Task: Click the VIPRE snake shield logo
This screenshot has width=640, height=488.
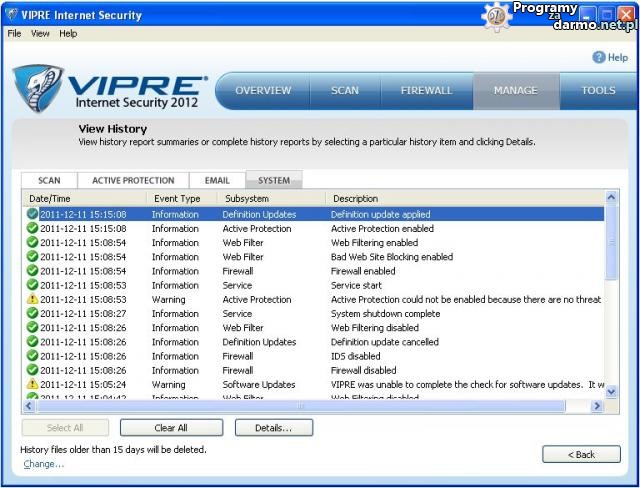Action: point(38,89)
